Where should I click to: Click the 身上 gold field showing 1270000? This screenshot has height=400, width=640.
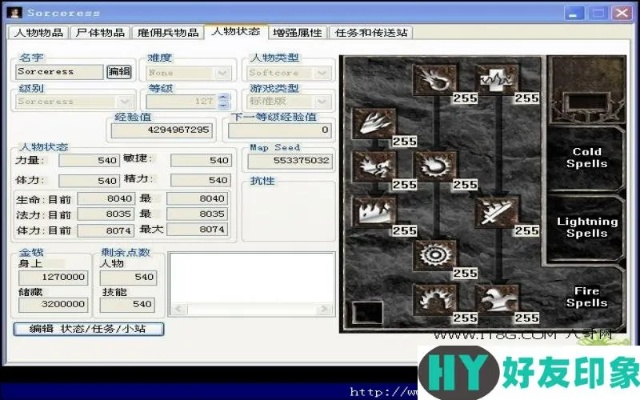[53, 278]
